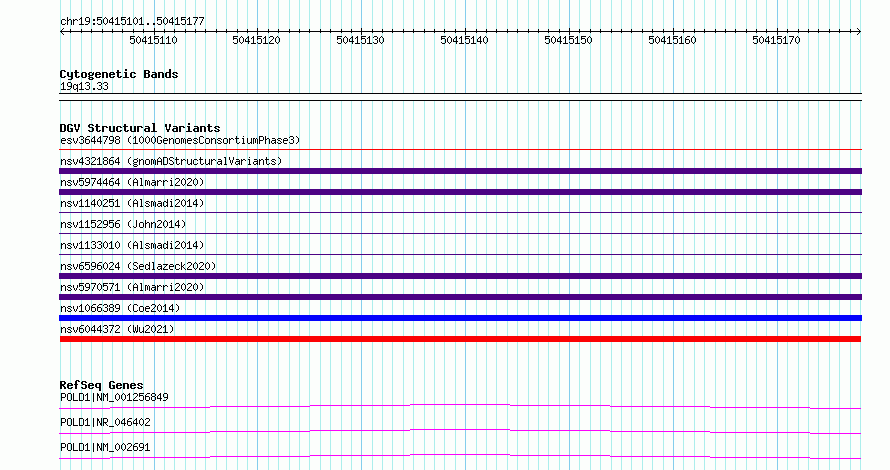890x470 pixels.
Task: Click ruler position 50415110
Action: [x=153, y=40]
